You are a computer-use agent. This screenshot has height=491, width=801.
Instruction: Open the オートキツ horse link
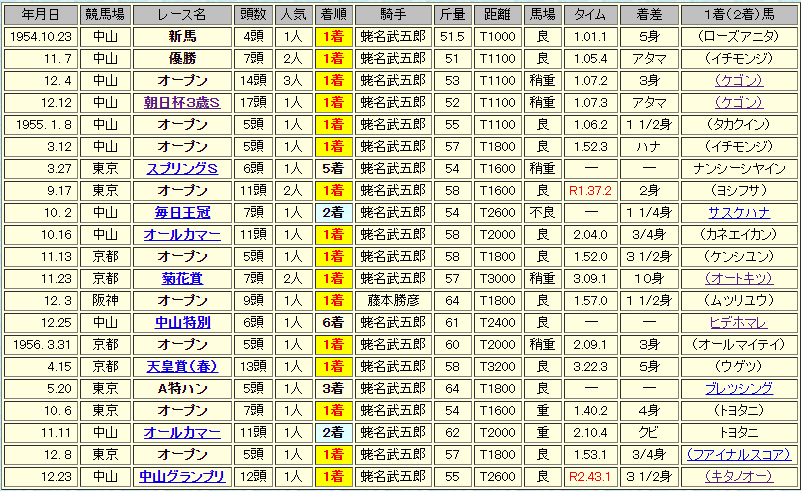coord(738,278)
